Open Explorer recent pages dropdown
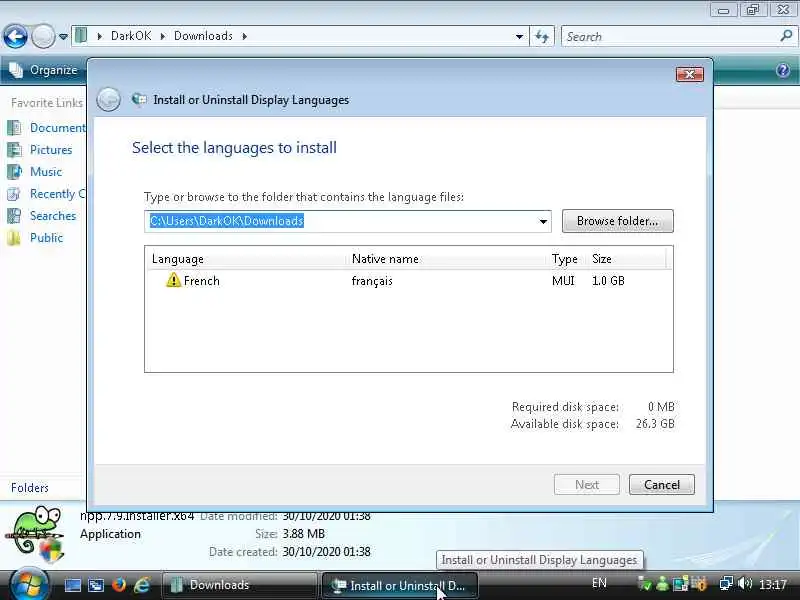The height and width of the screenshot is (600, 800). tap(63, 37)
